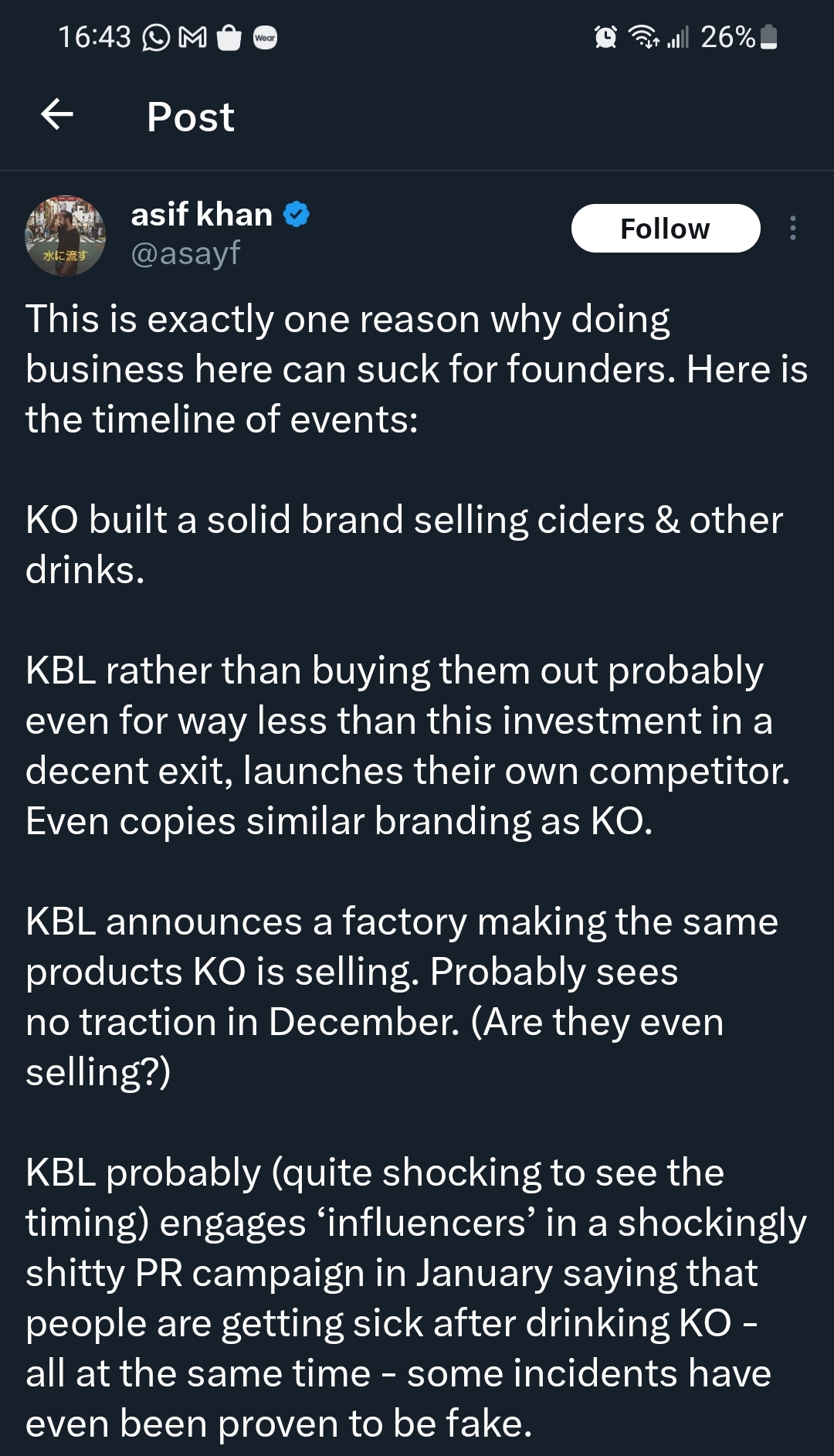The height and width of the screenshot is (1456, 834).
Task: Tap the Gmail notification icon
Action: (192, 37)
